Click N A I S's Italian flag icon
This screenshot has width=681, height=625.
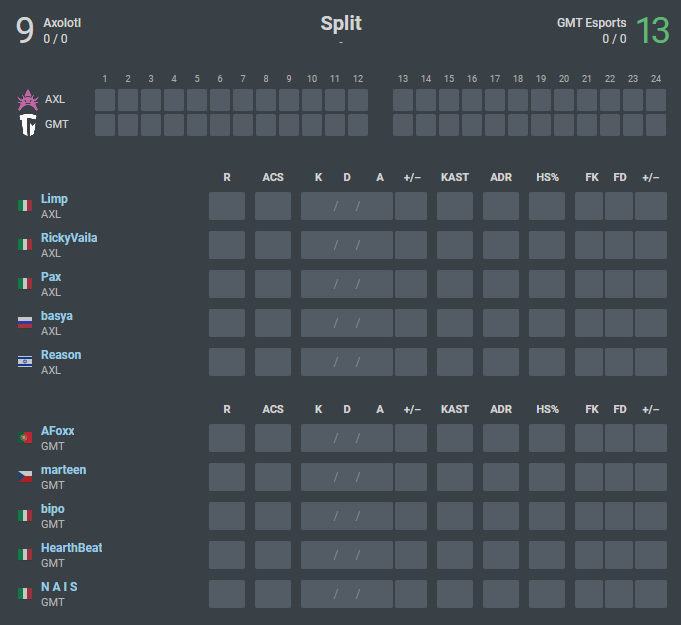pos(25,593)
